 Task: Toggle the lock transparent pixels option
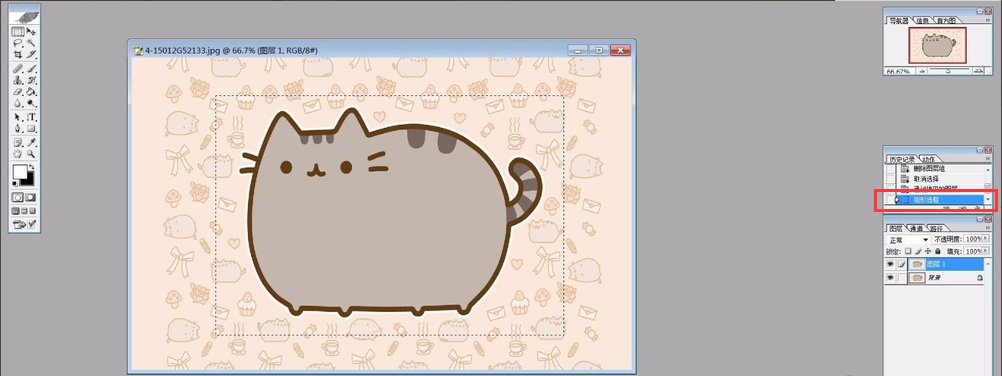click(908, 251)
